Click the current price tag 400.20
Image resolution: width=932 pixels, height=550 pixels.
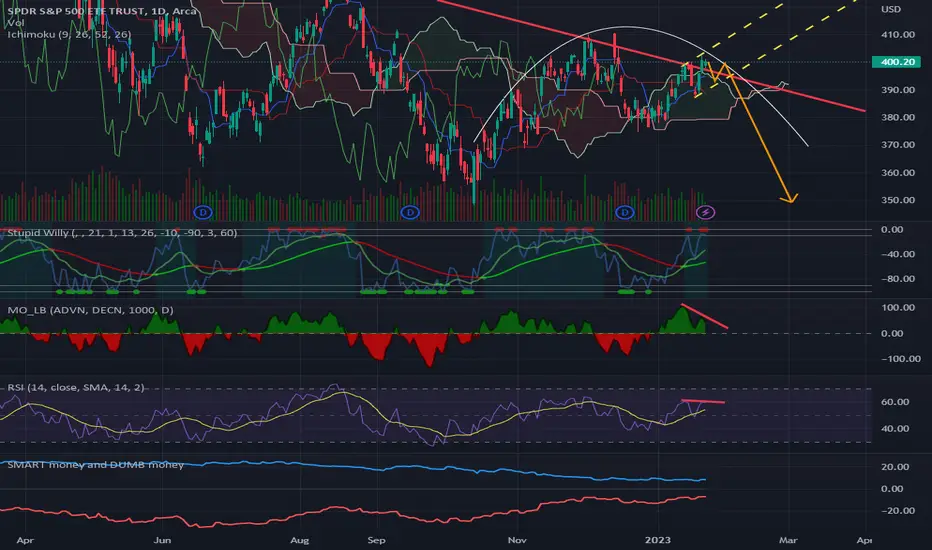point(896,62)
